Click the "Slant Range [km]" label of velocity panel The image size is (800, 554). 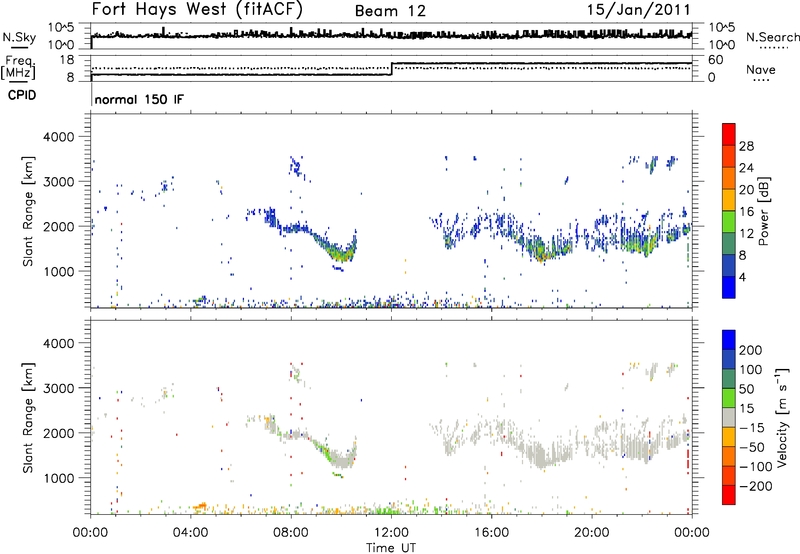(x=28, y=418)
